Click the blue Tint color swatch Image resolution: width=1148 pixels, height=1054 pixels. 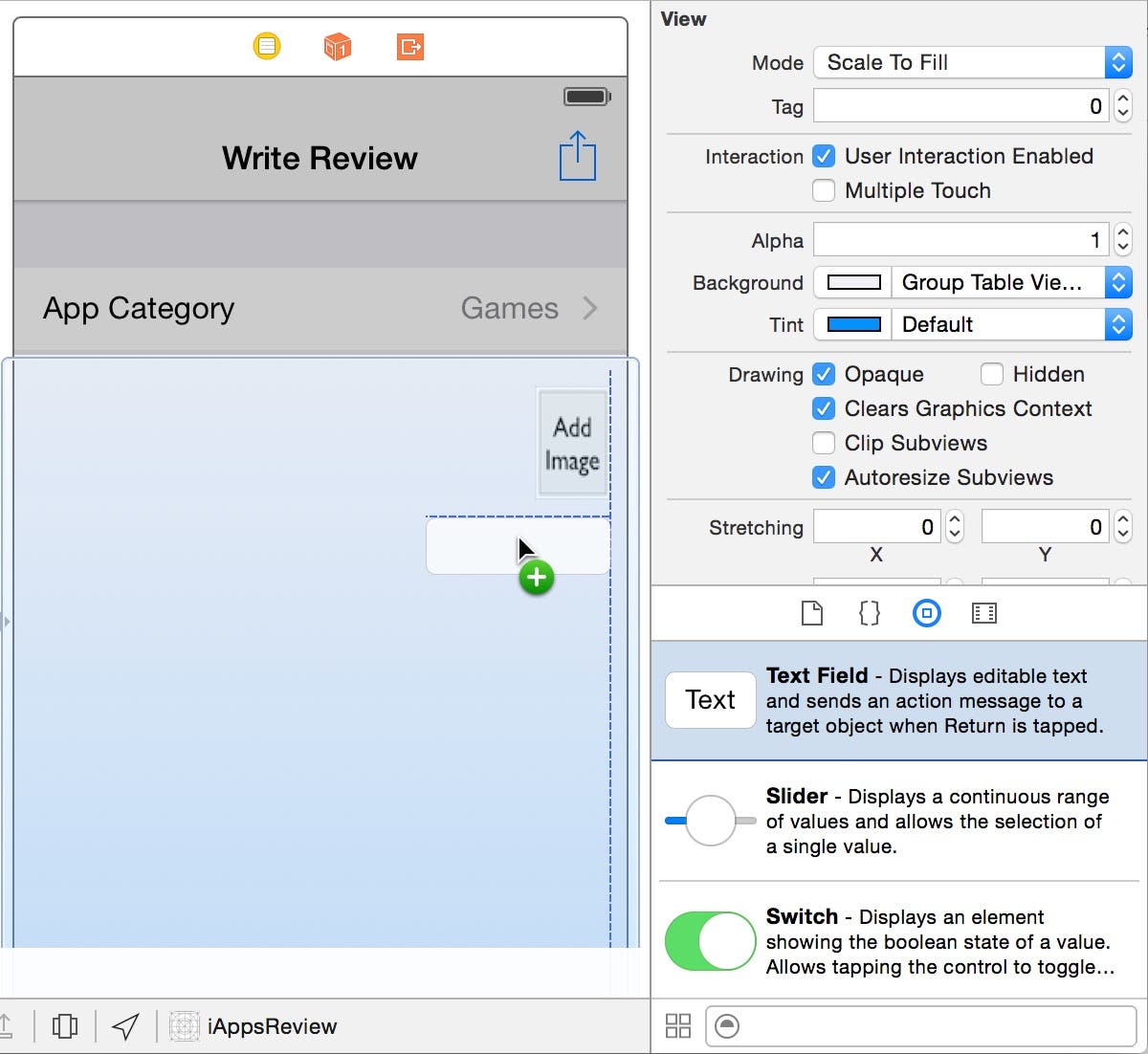853,324
